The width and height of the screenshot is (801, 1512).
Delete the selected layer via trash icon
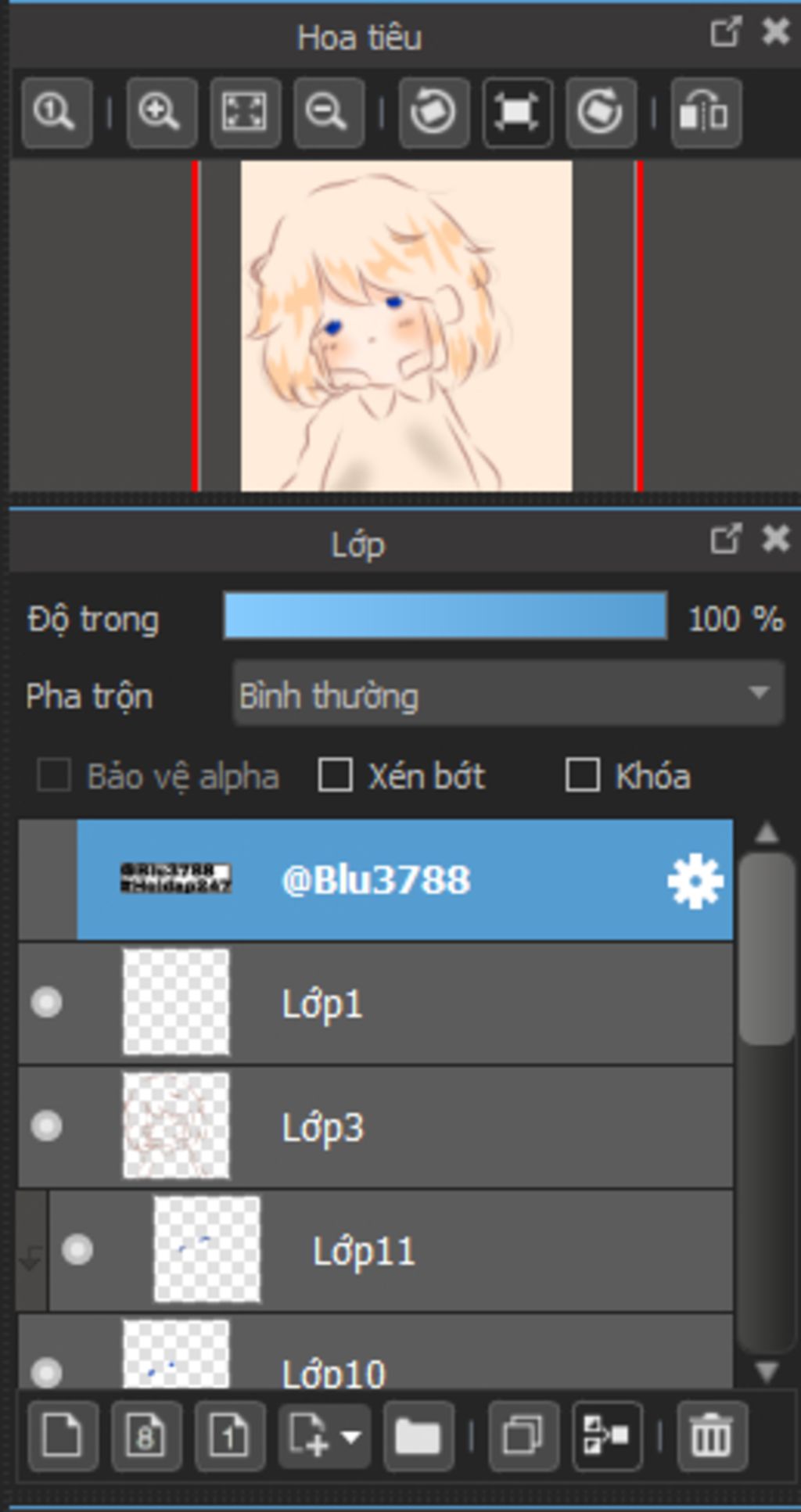click(712, 1436)
